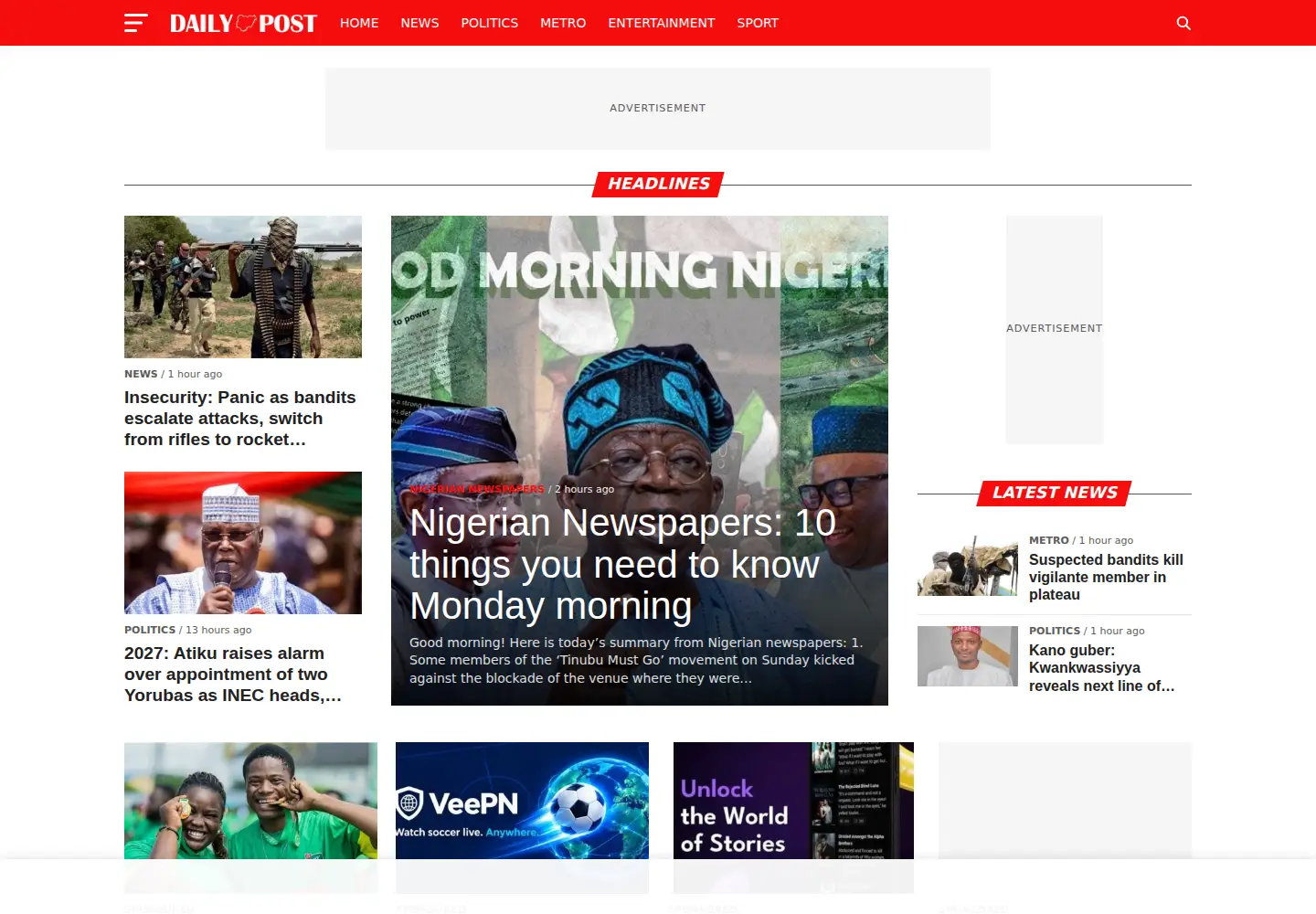Open the green-jersey athletes photo card
1316x914 pixels.
250,817
